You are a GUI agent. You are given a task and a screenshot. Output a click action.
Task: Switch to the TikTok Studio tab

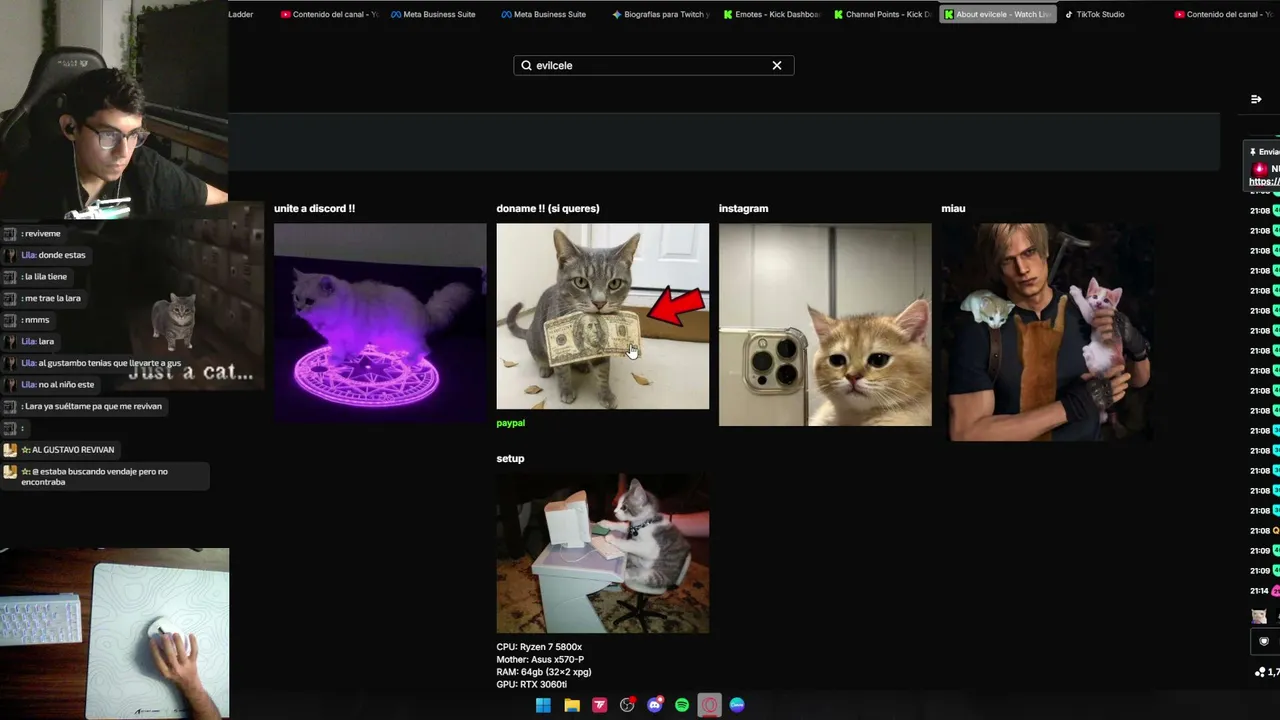(1094, 14)
